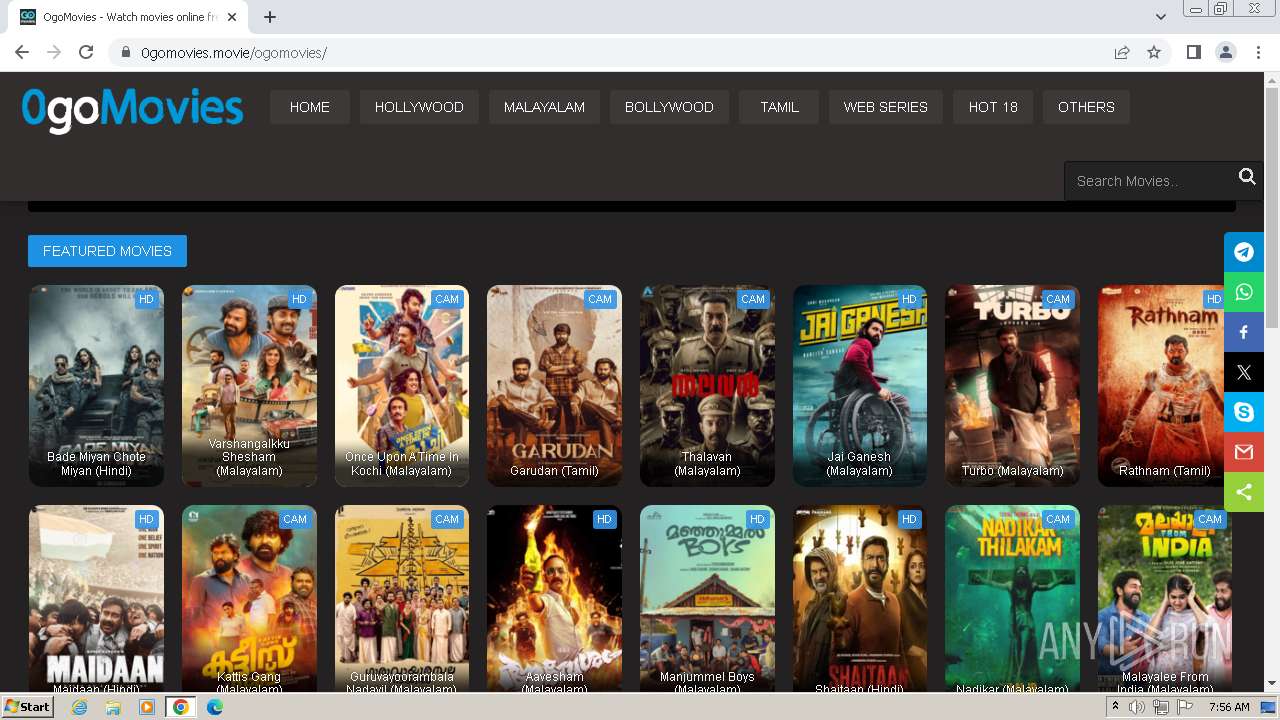This screenshot has width=1280, height=720.
Task: Show hidden system tray icons
Action: point(1116,707)
